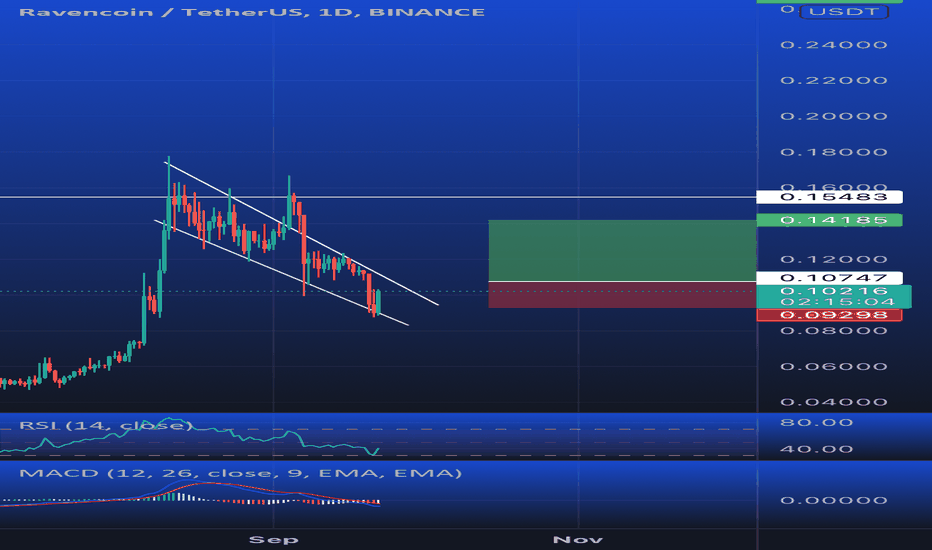
Task: Click the current price 0.10216 countdown label
Action: [x=833, y=296]
